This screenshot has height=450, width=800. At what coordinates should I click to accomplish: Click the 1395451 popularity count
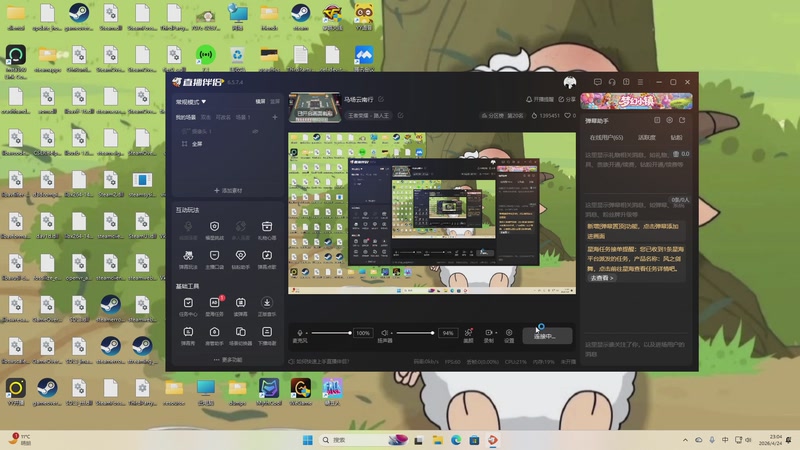pos(546,115)
